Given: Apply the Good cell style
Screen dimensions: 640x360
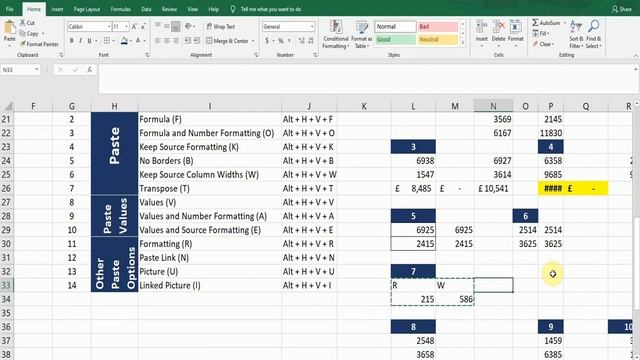Looking at the screenshot, I should click(x=395, y=40).
